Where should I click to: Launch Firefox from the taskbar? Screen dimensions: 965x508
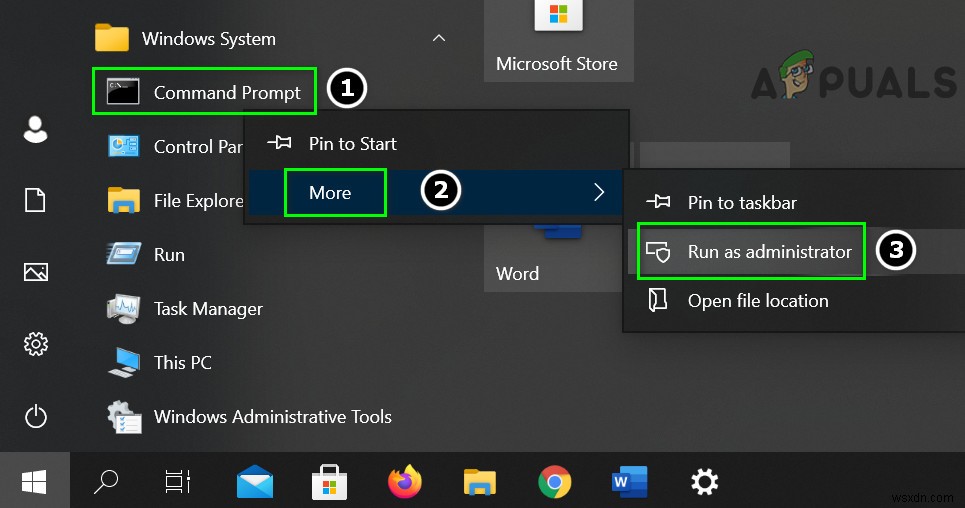(x=404, y=483)
